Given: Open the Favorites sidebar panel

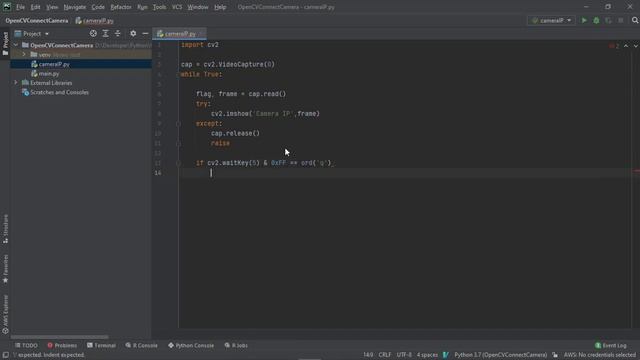Looking at the screenshot, I should point(5,269).
